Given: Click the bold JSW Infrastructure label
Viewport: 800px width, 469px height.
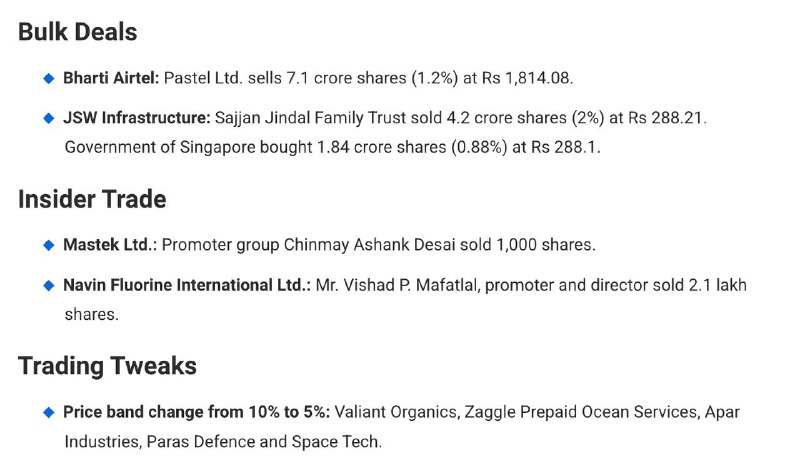Looking at the screenshot, I should click(x=137, y=118).
